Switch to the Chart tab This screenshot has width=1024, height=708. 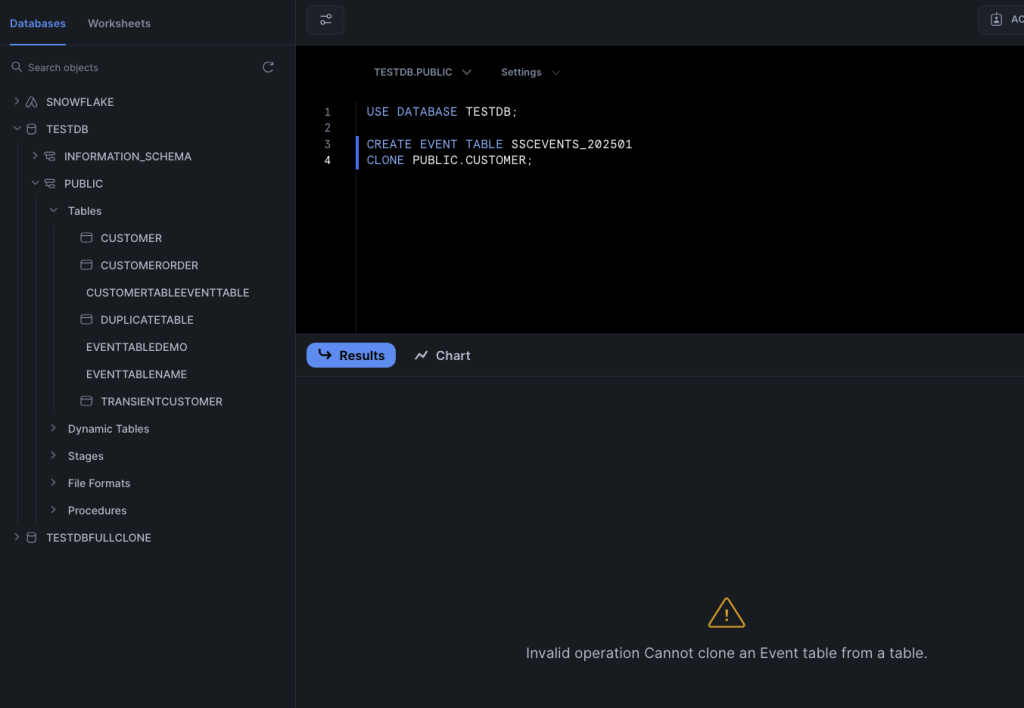pos(442,355)
